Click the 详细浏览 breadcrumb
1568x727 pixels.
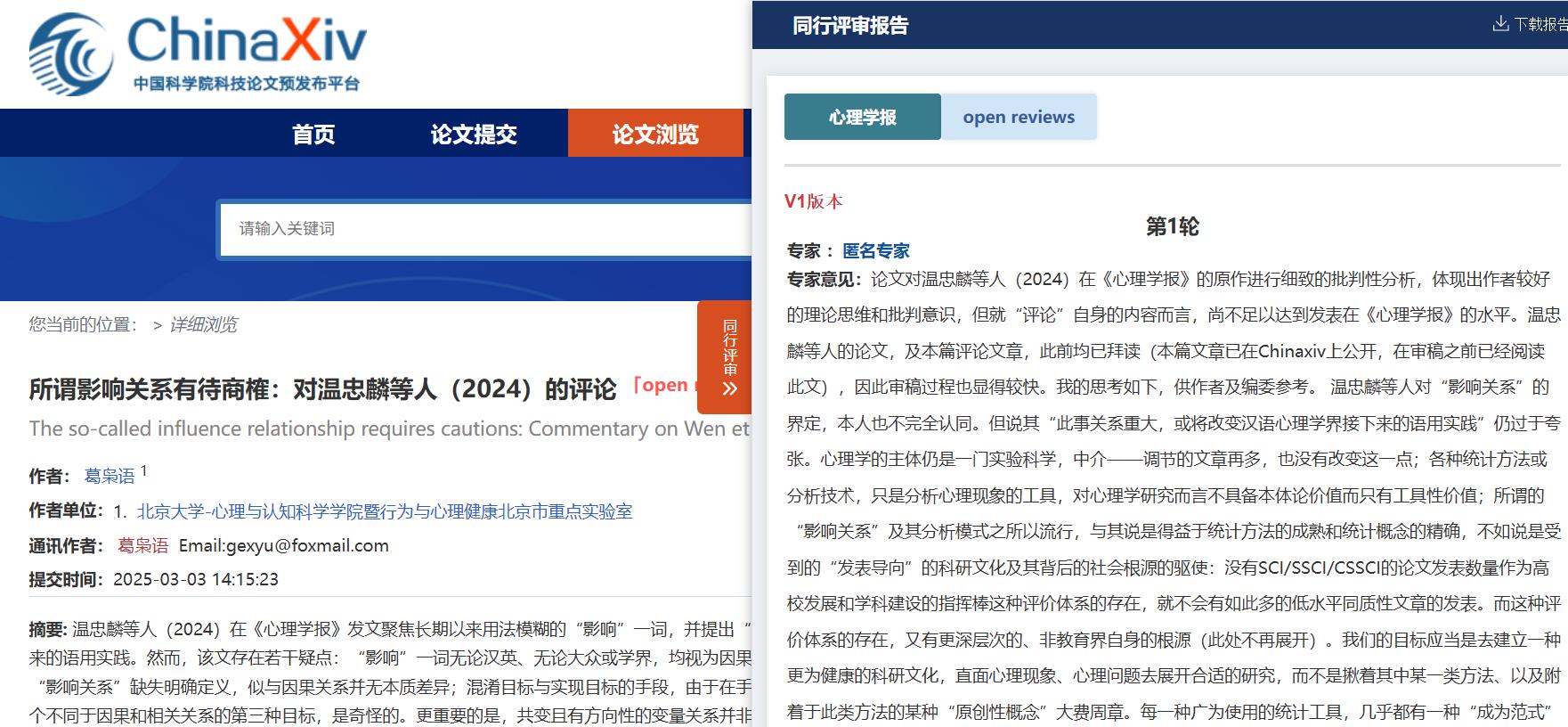coord(203,324)
